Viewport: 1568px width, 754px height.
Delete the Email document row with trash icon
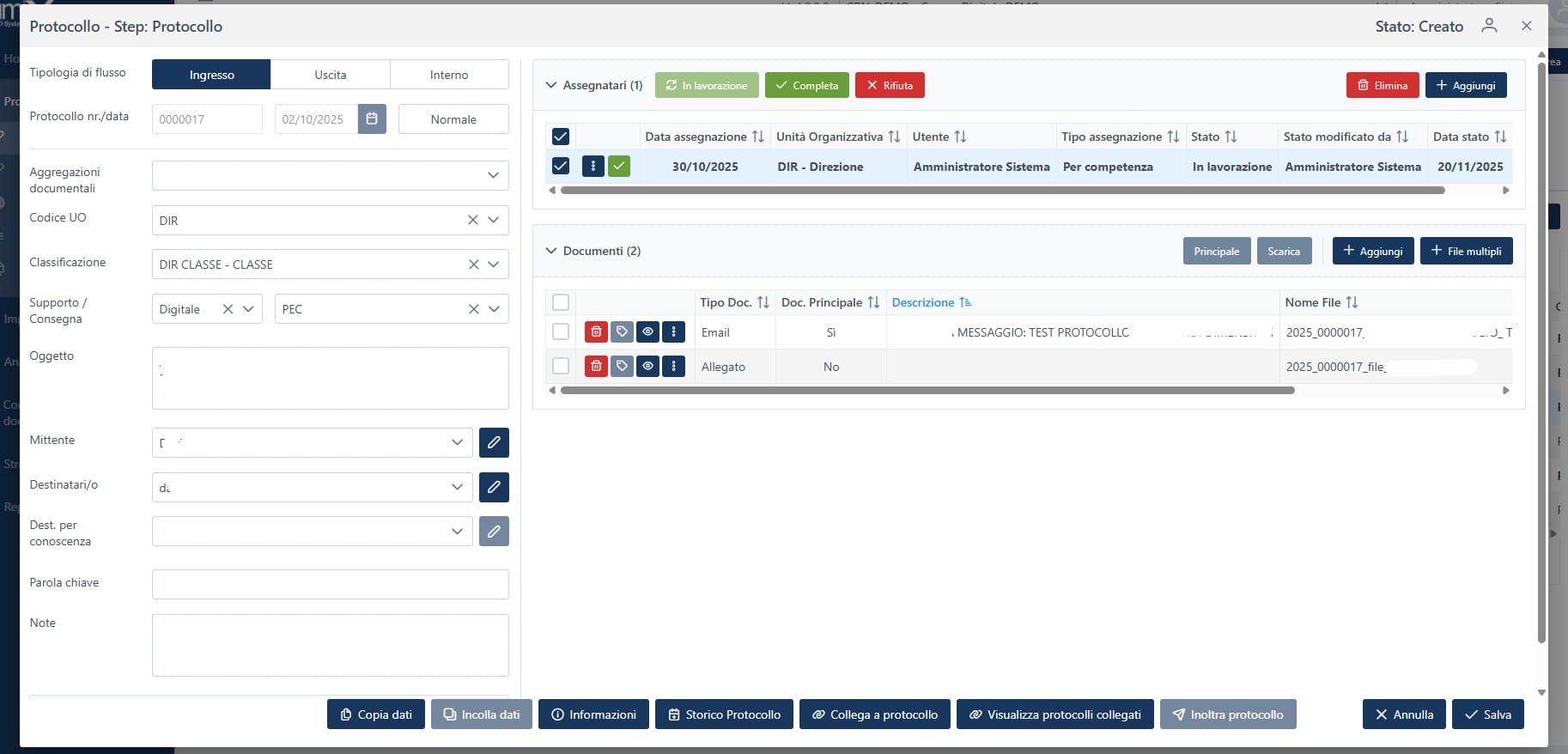tap(596, 332)
